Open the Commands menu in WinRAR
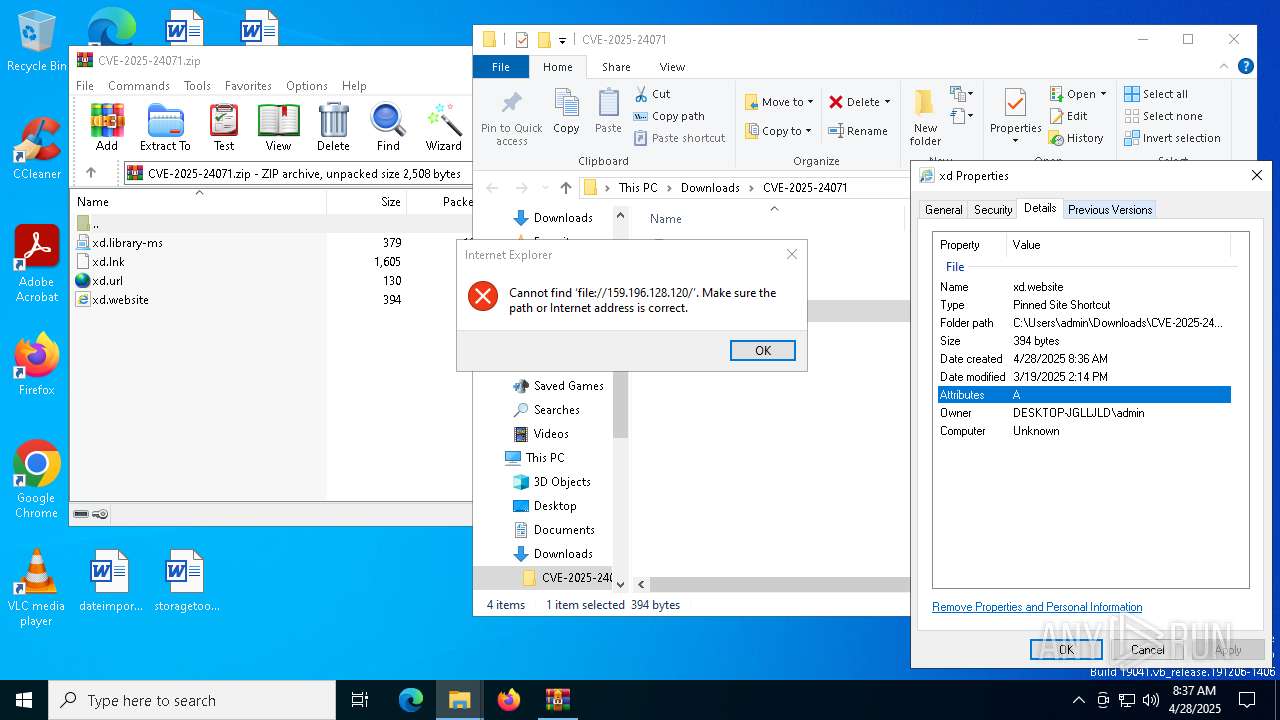Screen dimensions: 1280x720 pyautogui.click(x=139, y=86)
